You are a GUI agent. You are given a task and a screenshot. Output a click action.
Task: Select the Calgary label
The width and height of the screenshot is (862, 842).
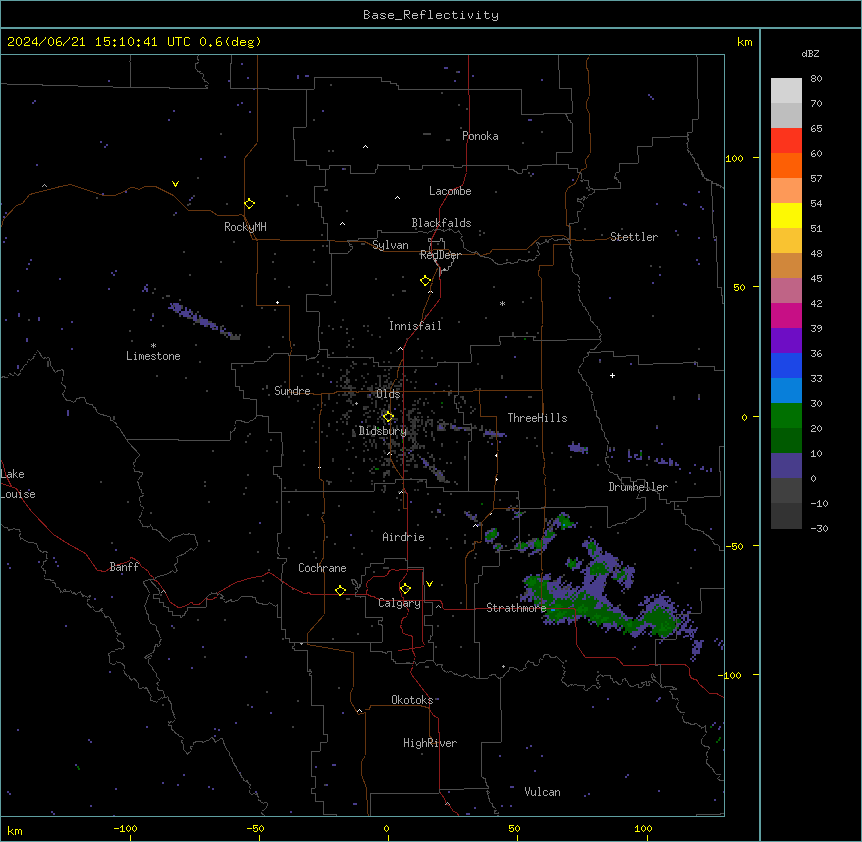(400, 603)
